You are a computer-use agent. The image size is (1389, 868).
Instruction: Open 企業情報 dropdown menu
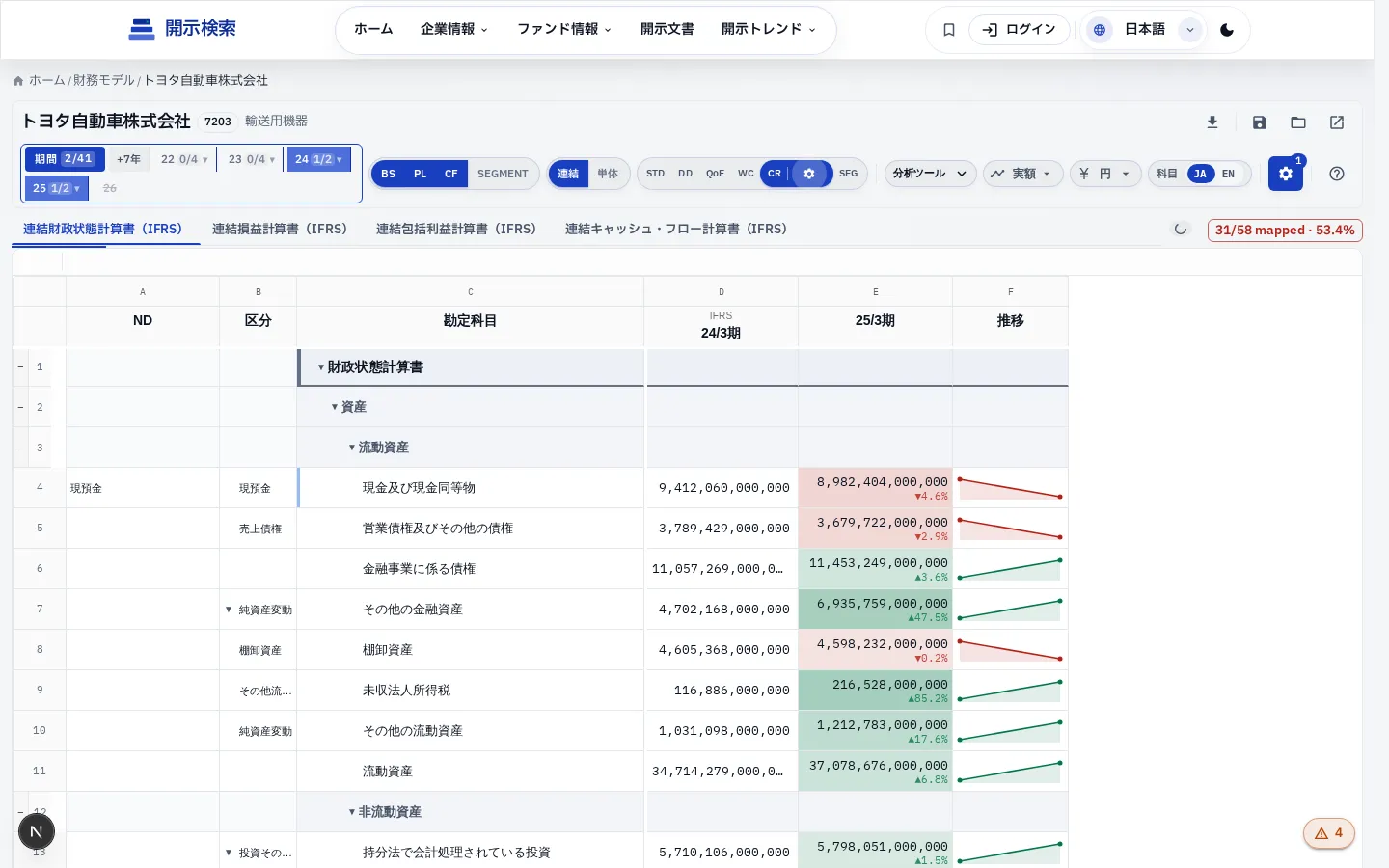(454, 30)
